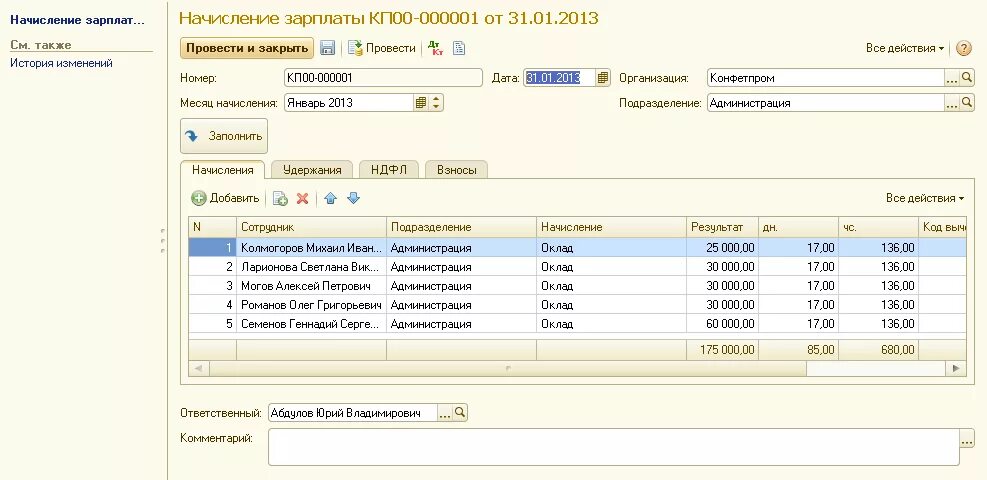This screenshot has height=480, width=987.
Task: Open ellipsis button of Комментарий field
Action: coord(967,439)
